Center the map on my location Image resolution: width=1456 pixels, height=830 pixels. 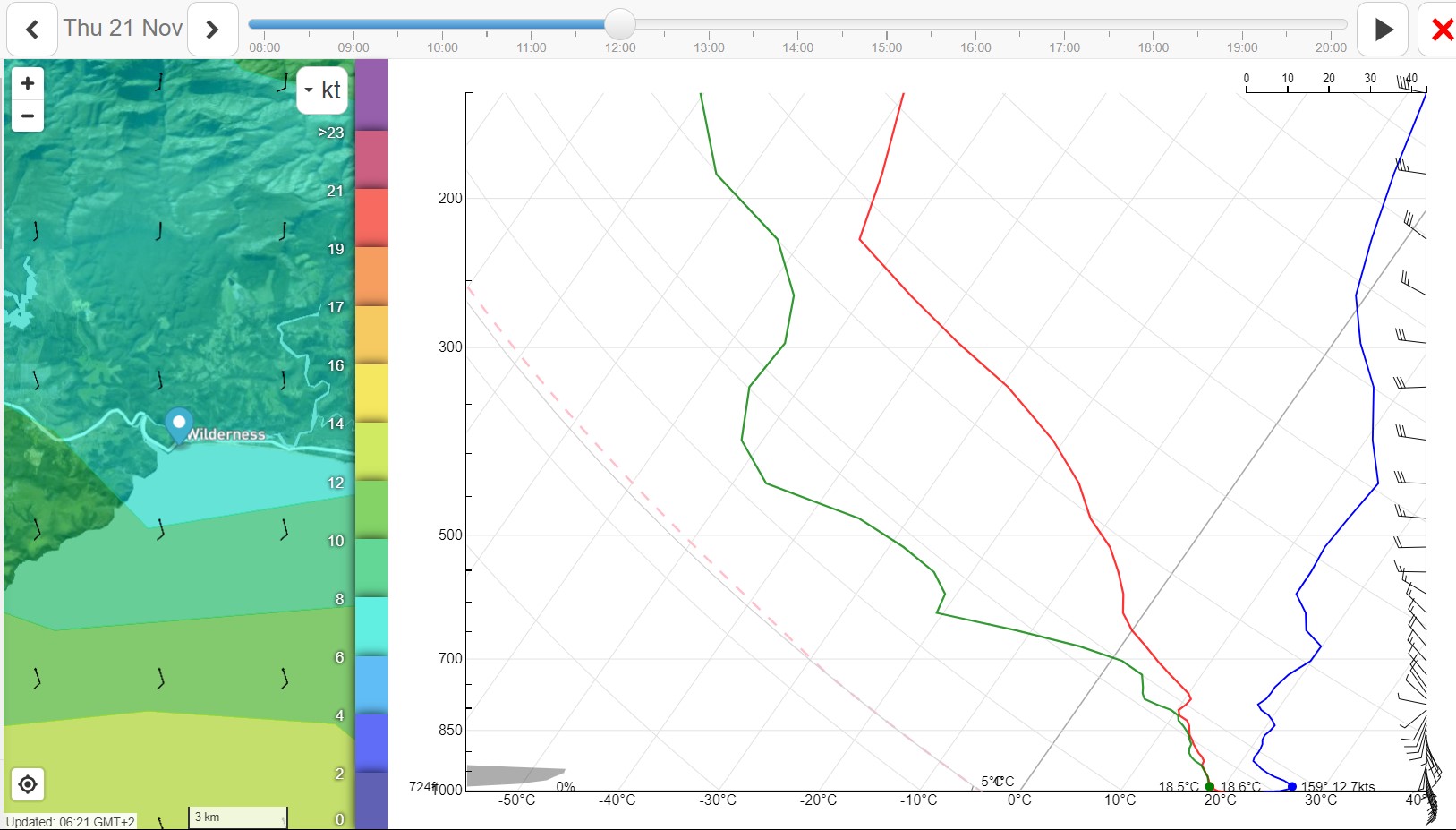click(x=28, y=784)
